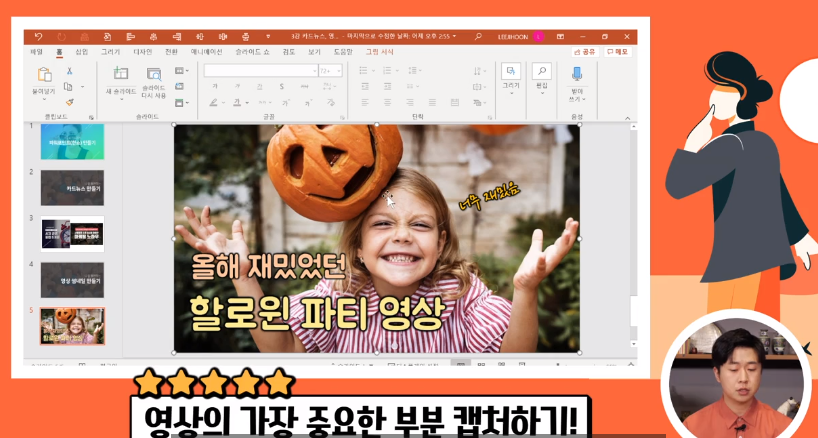Screen dimensions: 818x438
Task: Open the font size 72+ dropdown
Action: [x=338, y=71]
